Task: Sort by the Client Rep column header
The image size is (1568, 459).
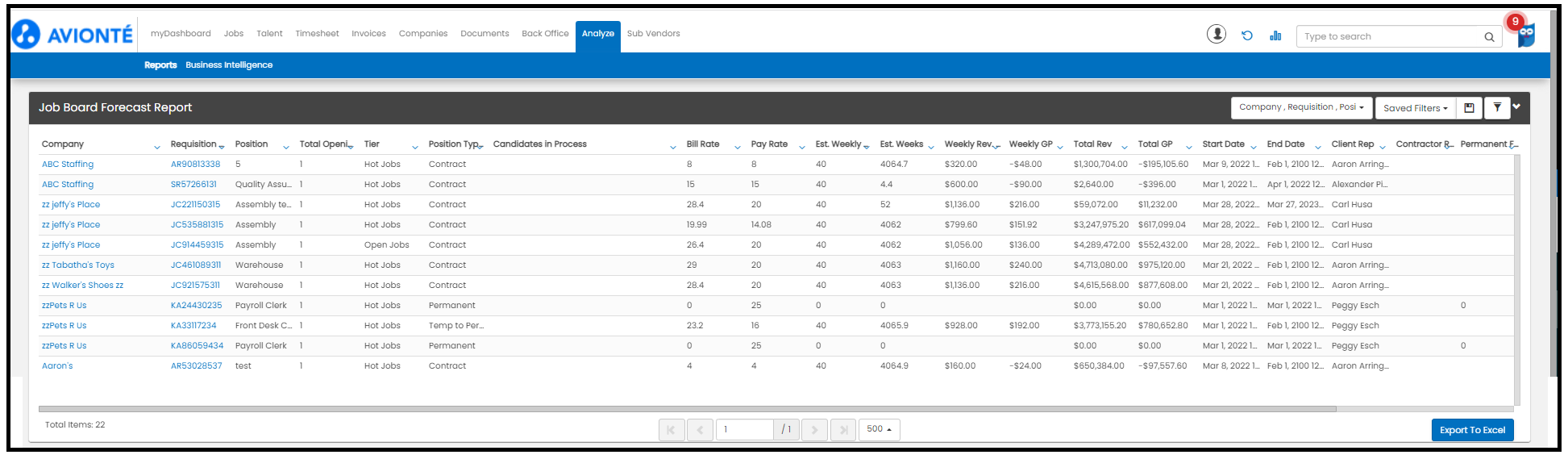Action: (1352, 144)
